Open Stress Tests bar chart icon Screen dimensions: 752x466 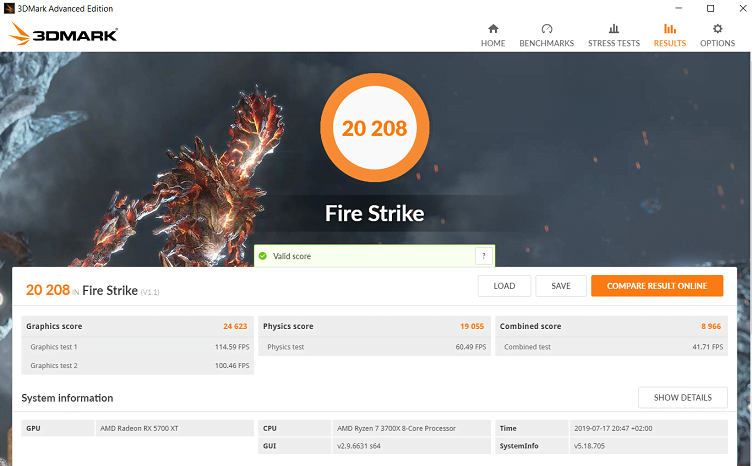[613, 30]
